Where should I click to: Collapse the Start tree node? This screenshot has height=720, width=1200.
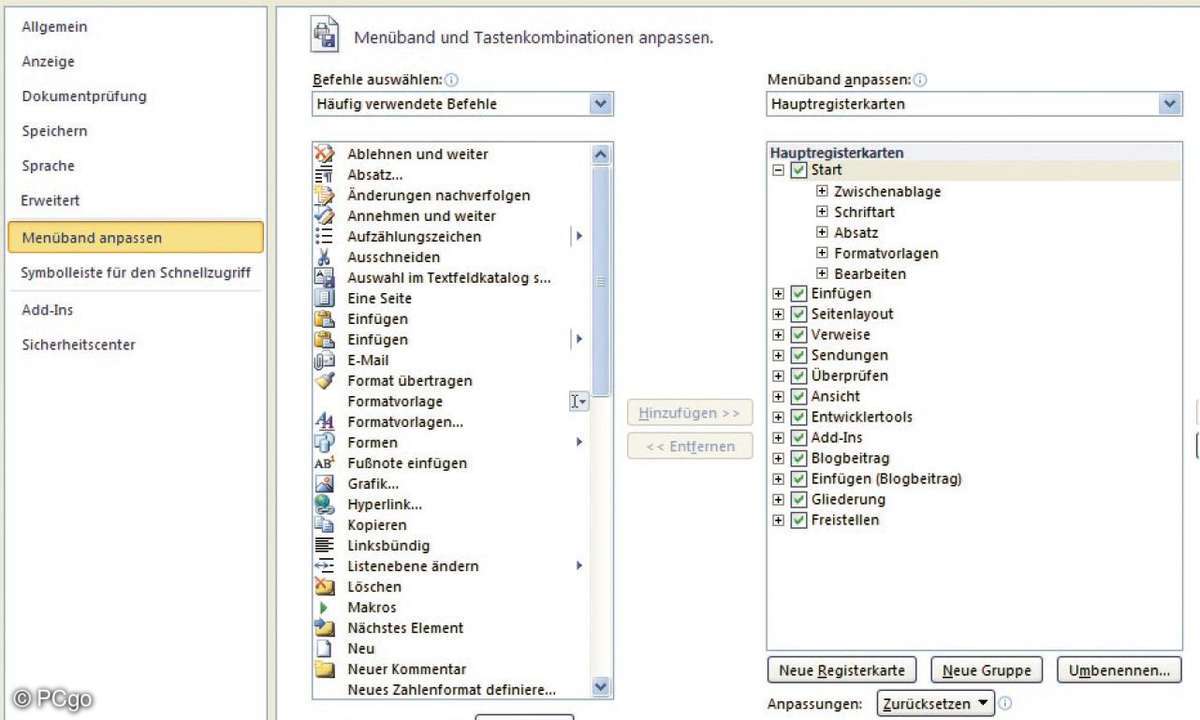(778, 171)
